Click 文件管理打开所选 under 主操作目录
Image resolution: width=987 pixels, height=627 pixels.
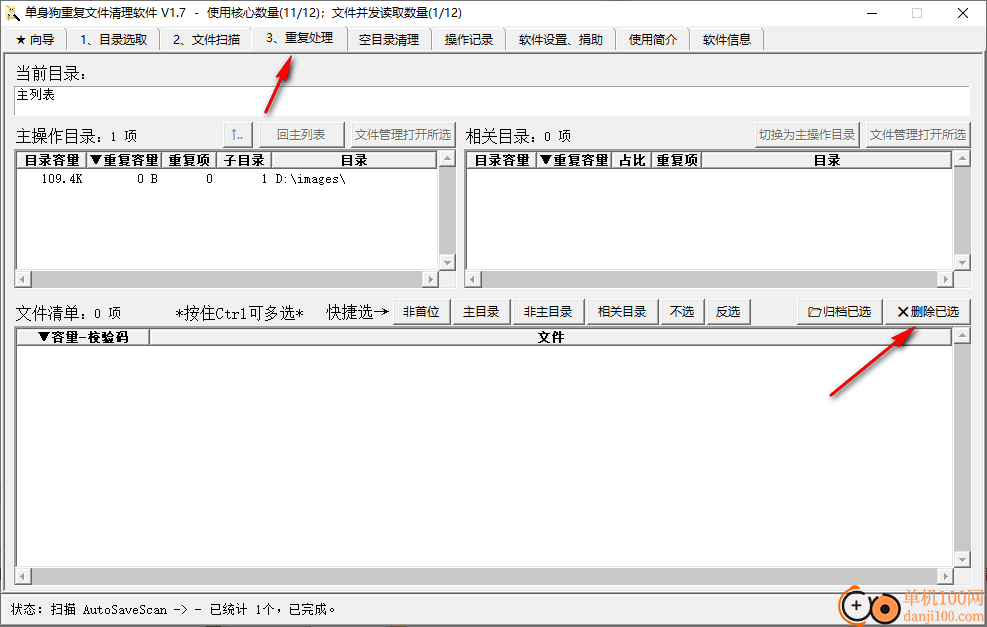coord(403,135)
